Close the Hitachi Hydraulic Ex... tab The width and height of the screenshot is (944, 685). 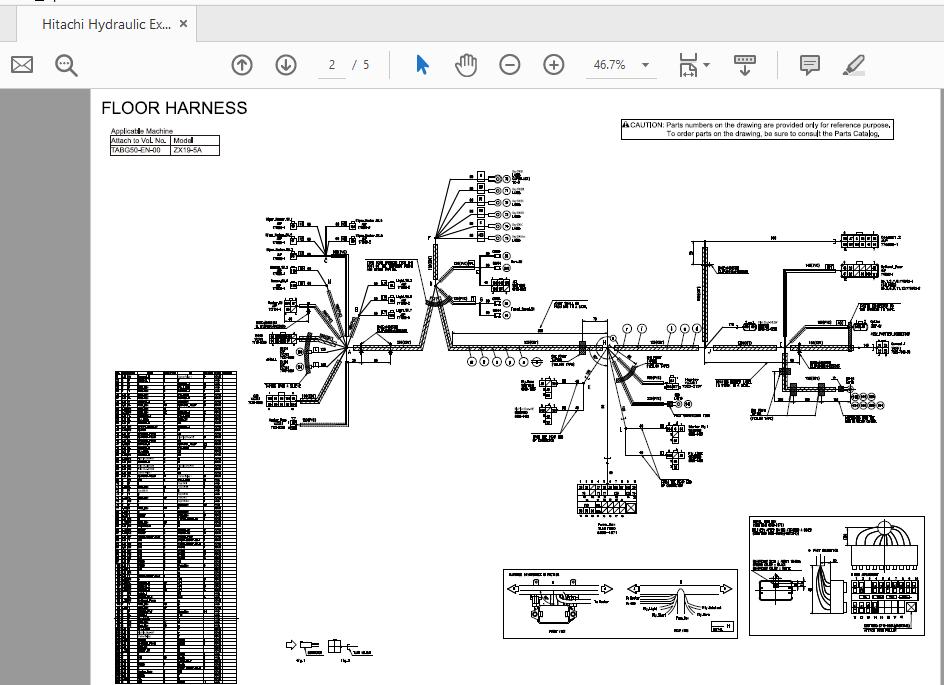[184, 24]
